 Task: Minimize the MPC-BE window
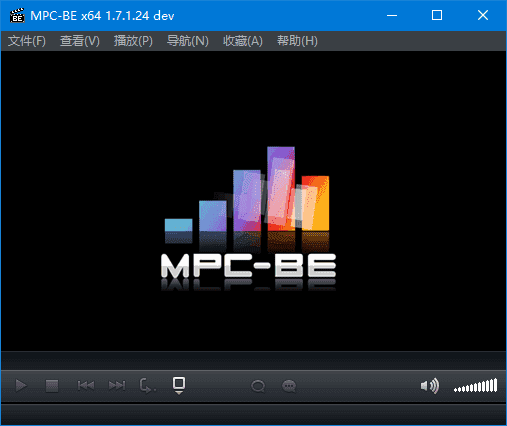(x=392, y=15)
